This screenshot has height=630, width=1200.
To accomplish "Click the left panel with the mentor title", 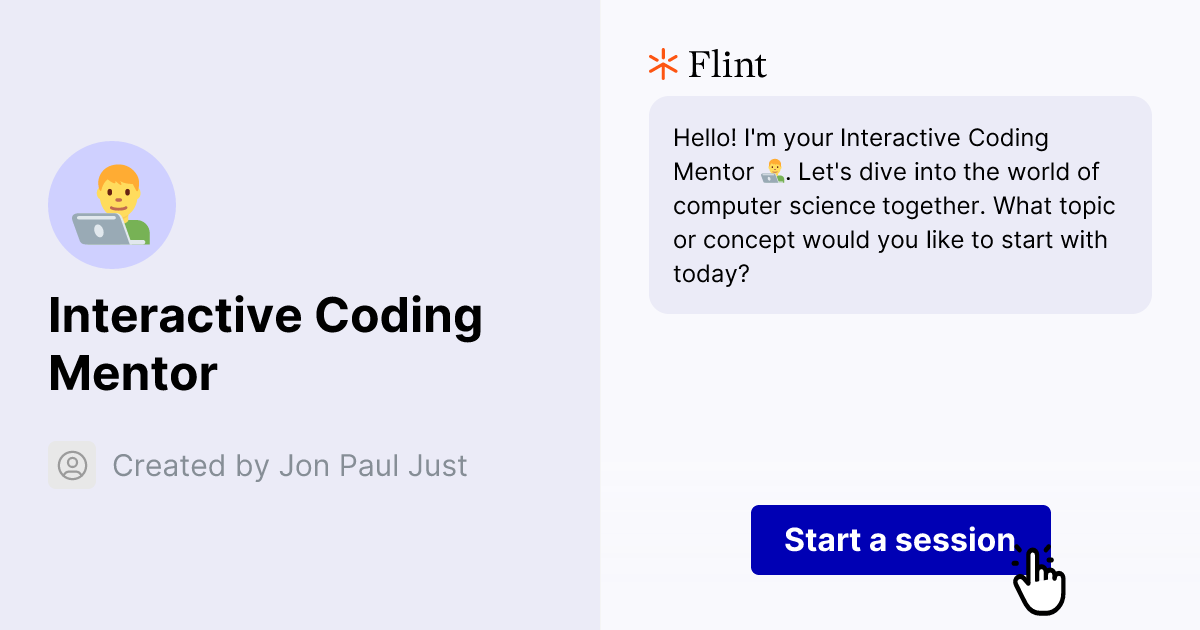I will [x=300, y=315].
